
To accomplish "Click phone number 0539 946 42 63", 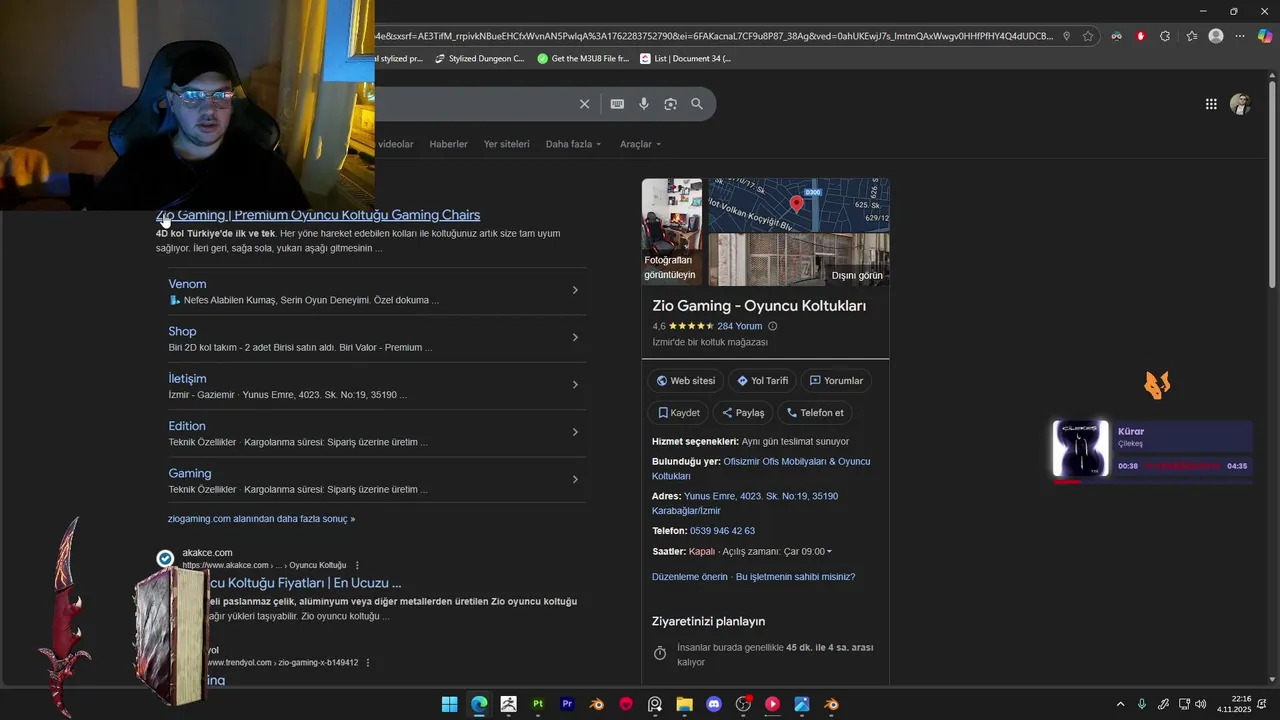I will [x=722, y=531].
